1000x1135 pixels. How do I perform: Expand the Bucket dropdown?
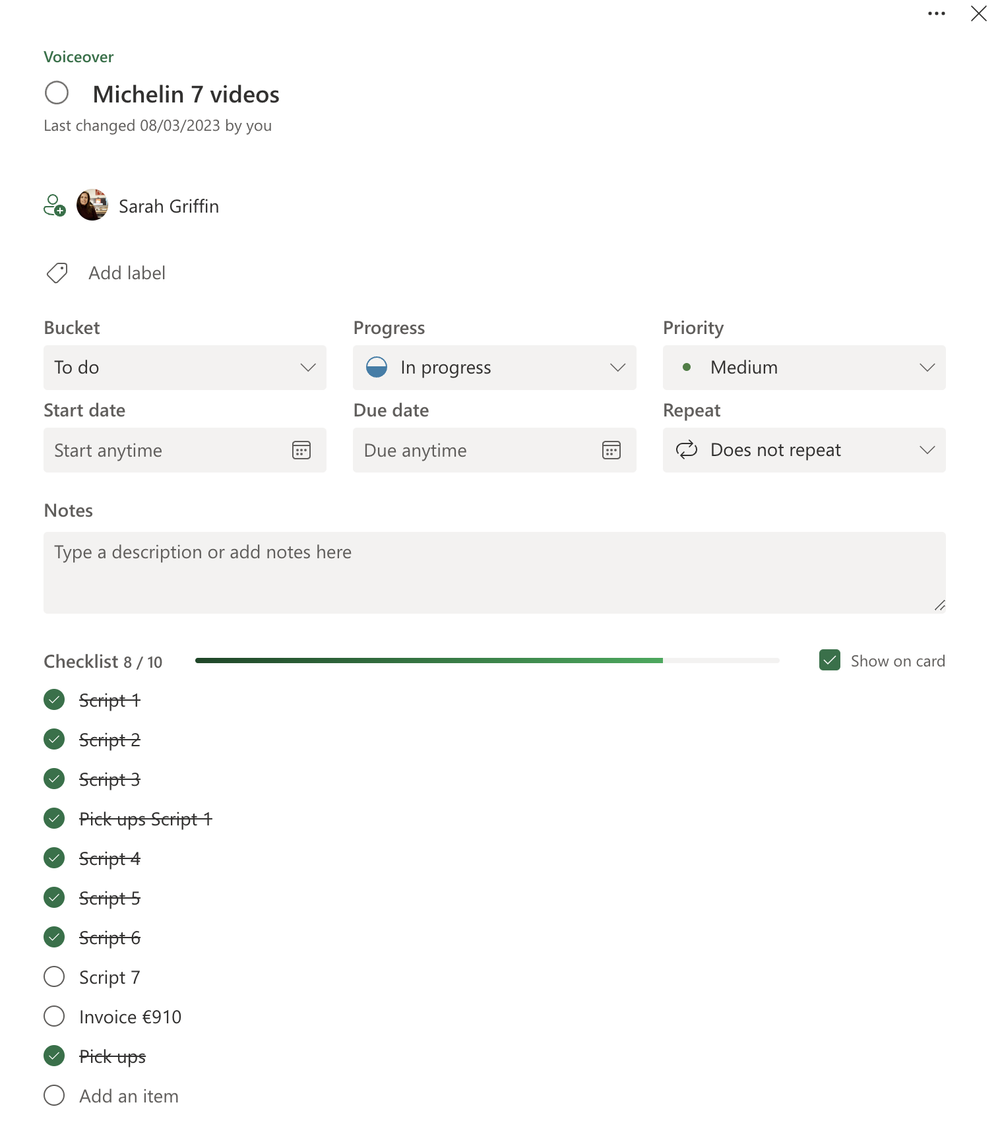(x=185, y=368)
